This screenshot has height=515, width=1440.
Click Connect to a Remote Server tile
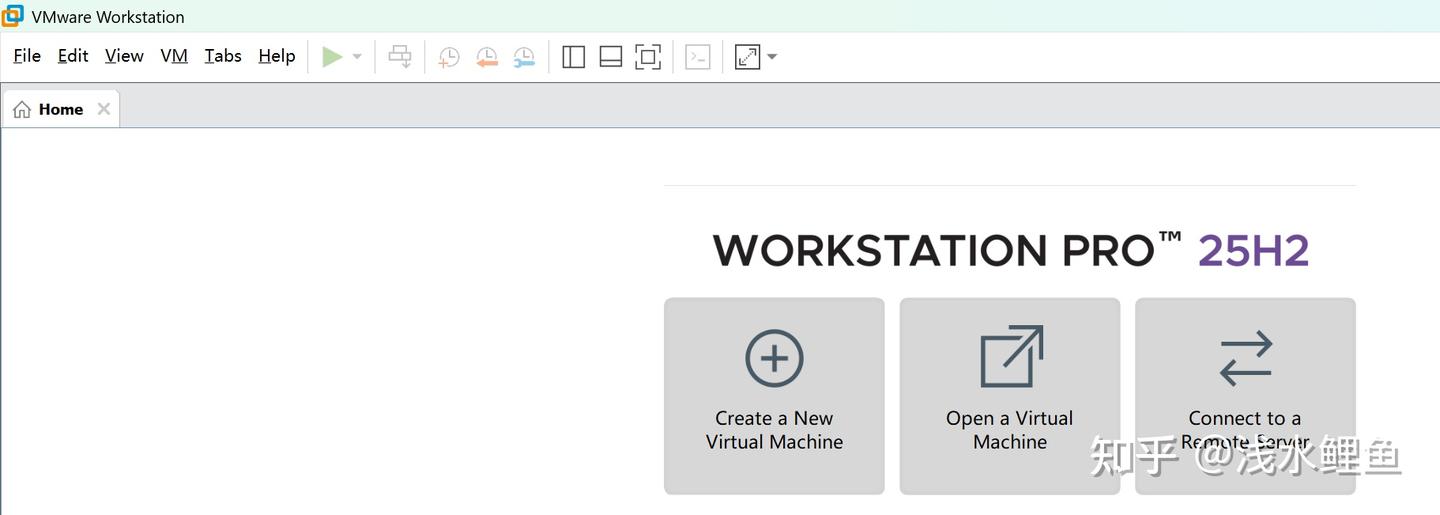(x=1245, y=396)
